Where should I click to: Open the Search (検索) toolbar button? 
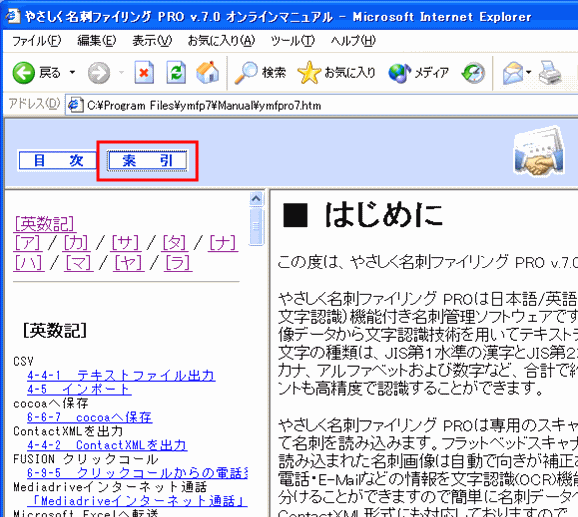click(x=260, y=73)
